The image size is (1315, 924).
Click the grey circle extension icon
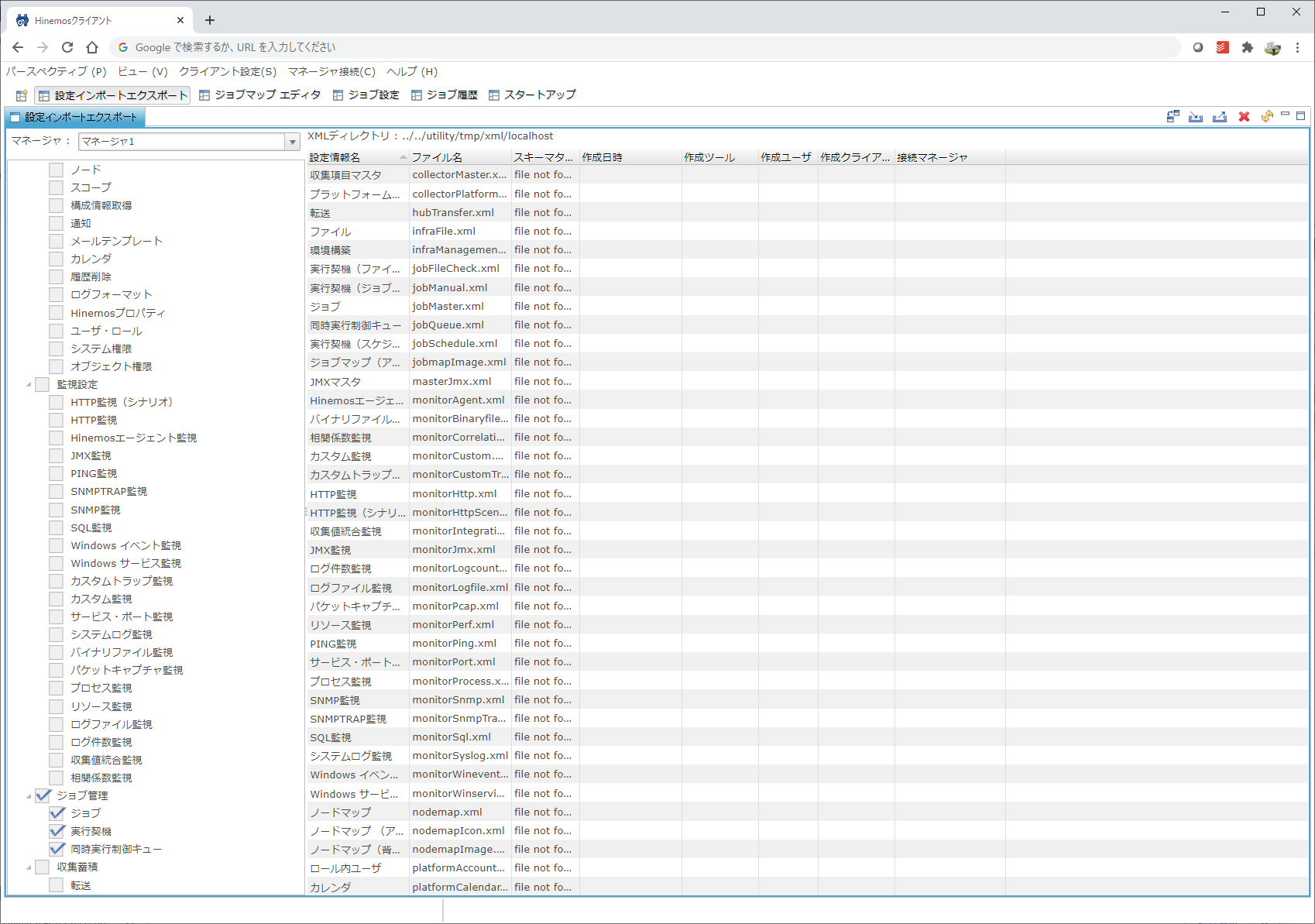(1198, 47)
